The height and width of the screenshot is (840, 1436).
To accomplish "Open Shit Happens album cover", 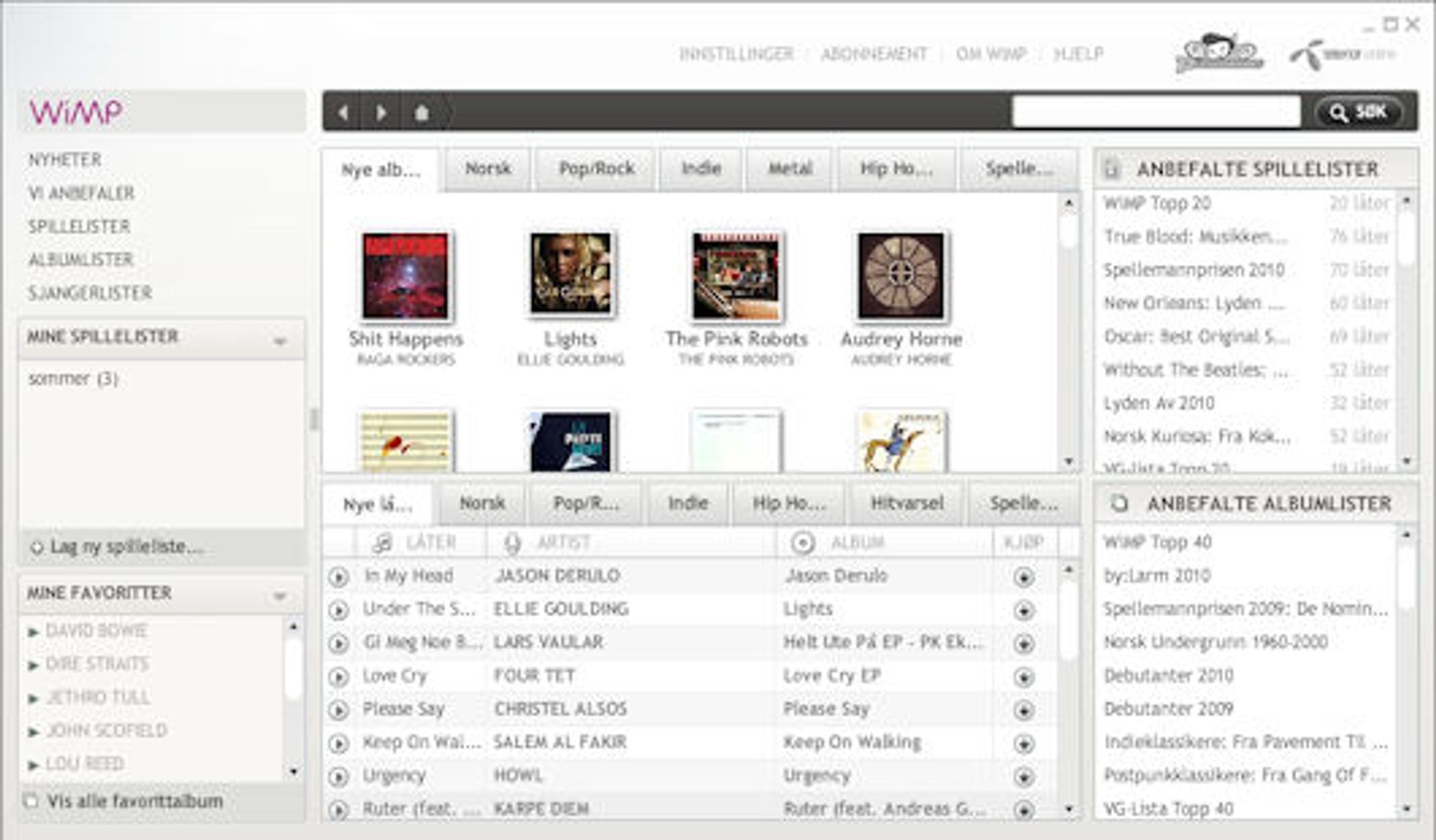I will 406,276.
